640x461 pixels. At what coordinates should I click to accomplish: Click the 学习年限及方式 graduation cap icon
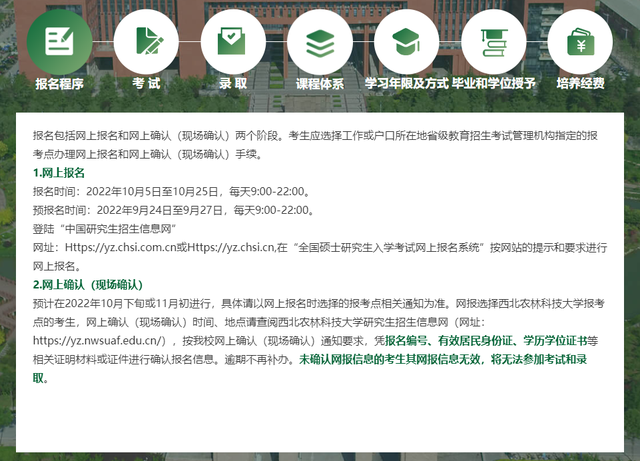(x=407, y=42)
